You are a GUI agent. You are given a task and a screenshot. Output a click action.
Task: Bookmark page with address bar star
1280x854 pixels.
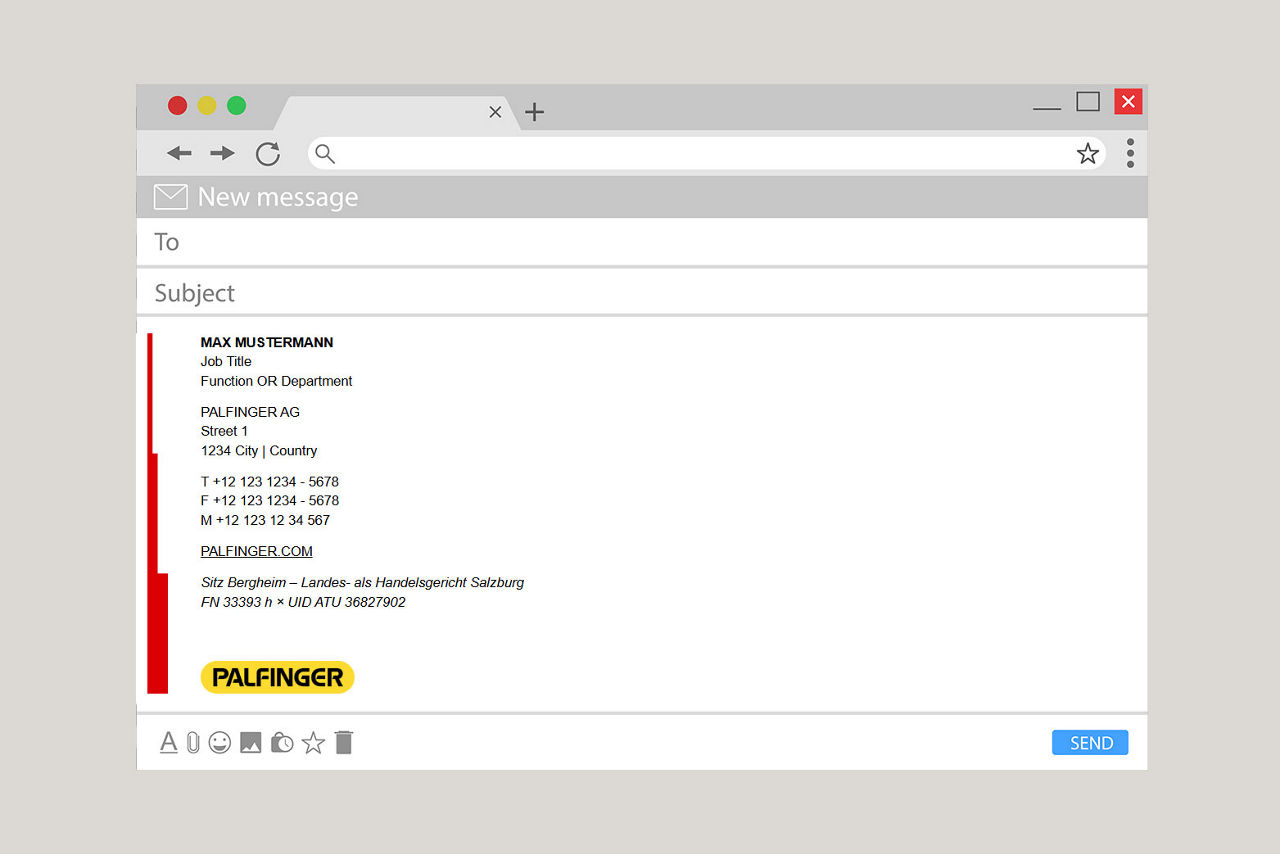(x=1087, y=153)
